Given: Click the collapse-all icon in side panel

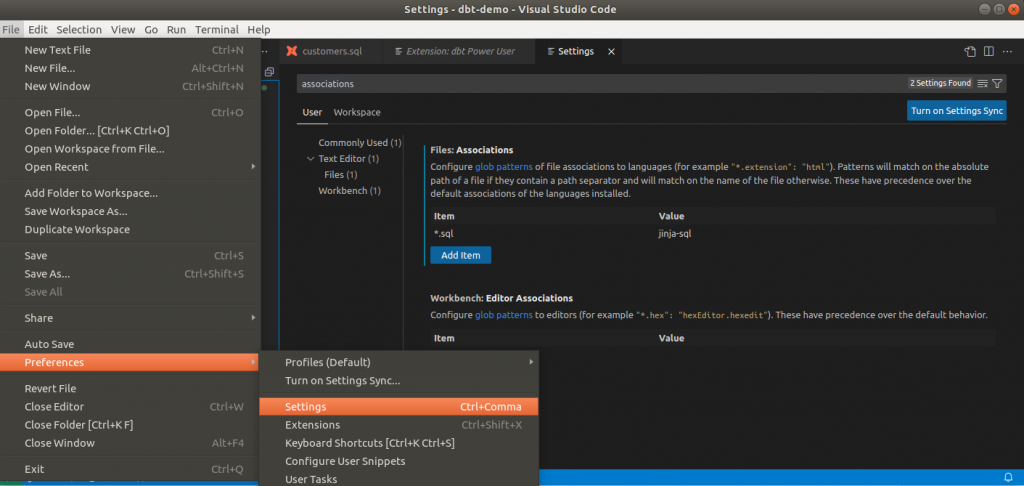Looking at the screenshot, I should (x=269, y=72).
